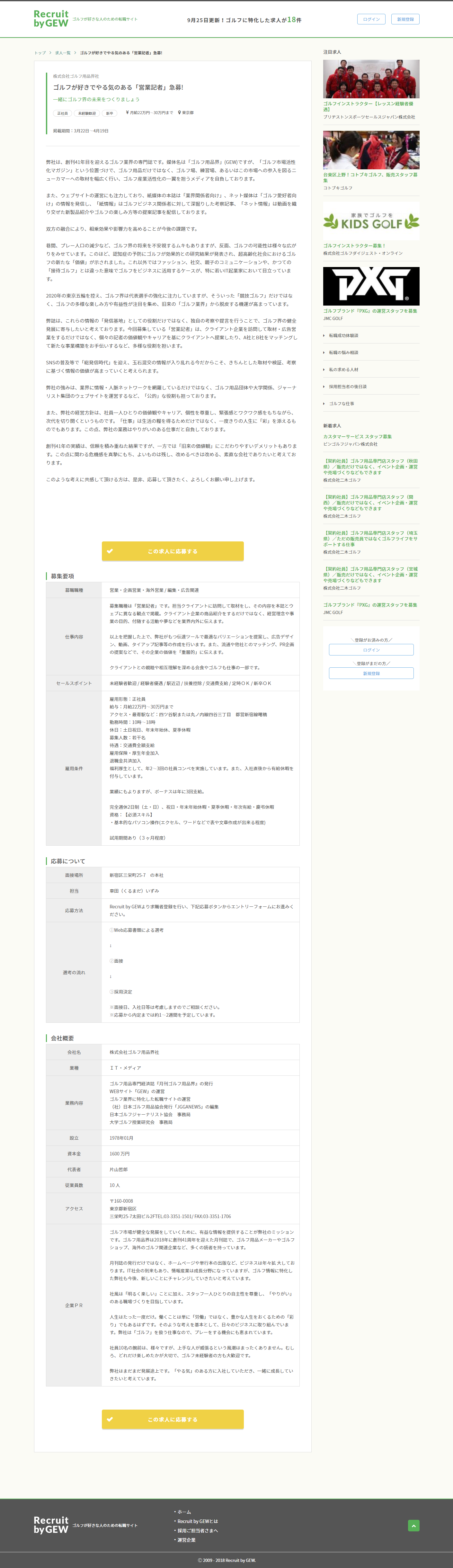Click the yen salary icon

(127, 112)
